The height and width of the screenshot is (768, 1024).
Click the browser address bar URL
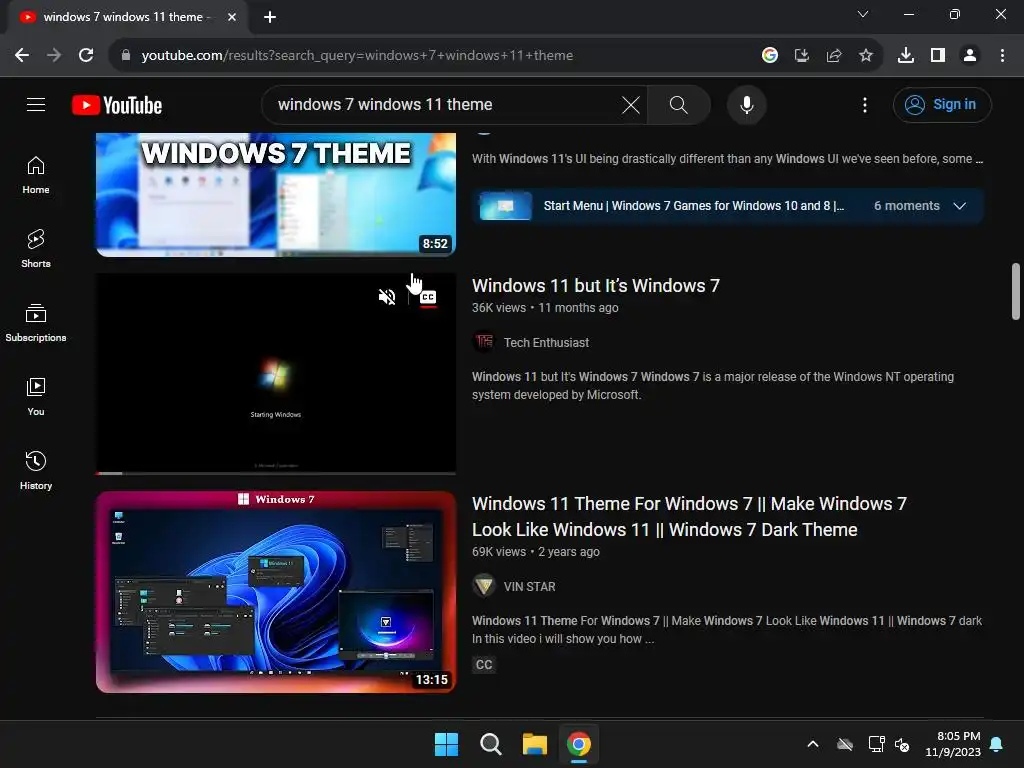[357, 56]
